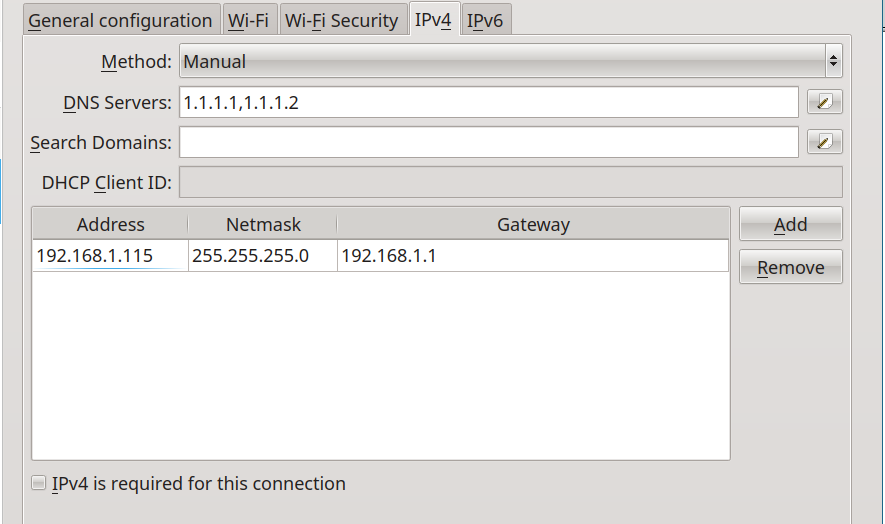Screen dimensions: 885x524
Task: Click the Gateway column header
Action: 532,225
